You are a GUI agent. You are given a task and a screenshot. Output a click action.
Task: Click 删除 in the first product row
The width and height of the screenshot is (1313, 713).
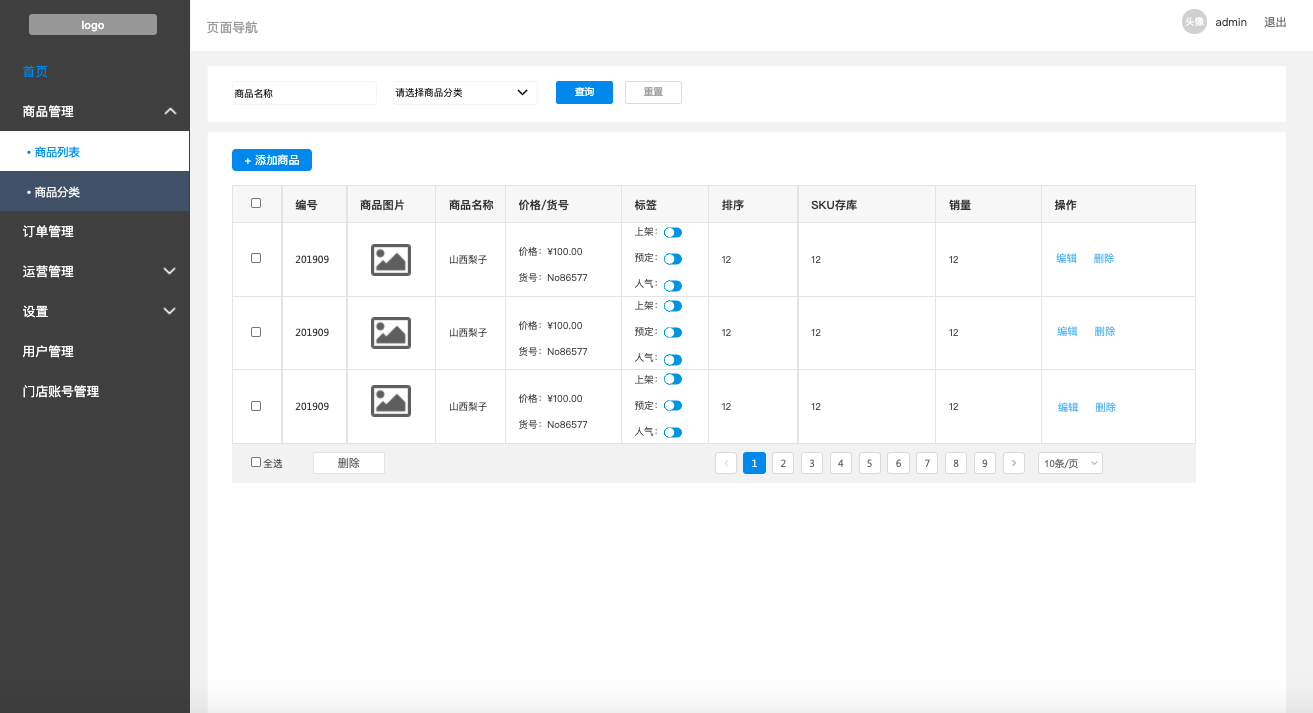[x=1104, y=258]
